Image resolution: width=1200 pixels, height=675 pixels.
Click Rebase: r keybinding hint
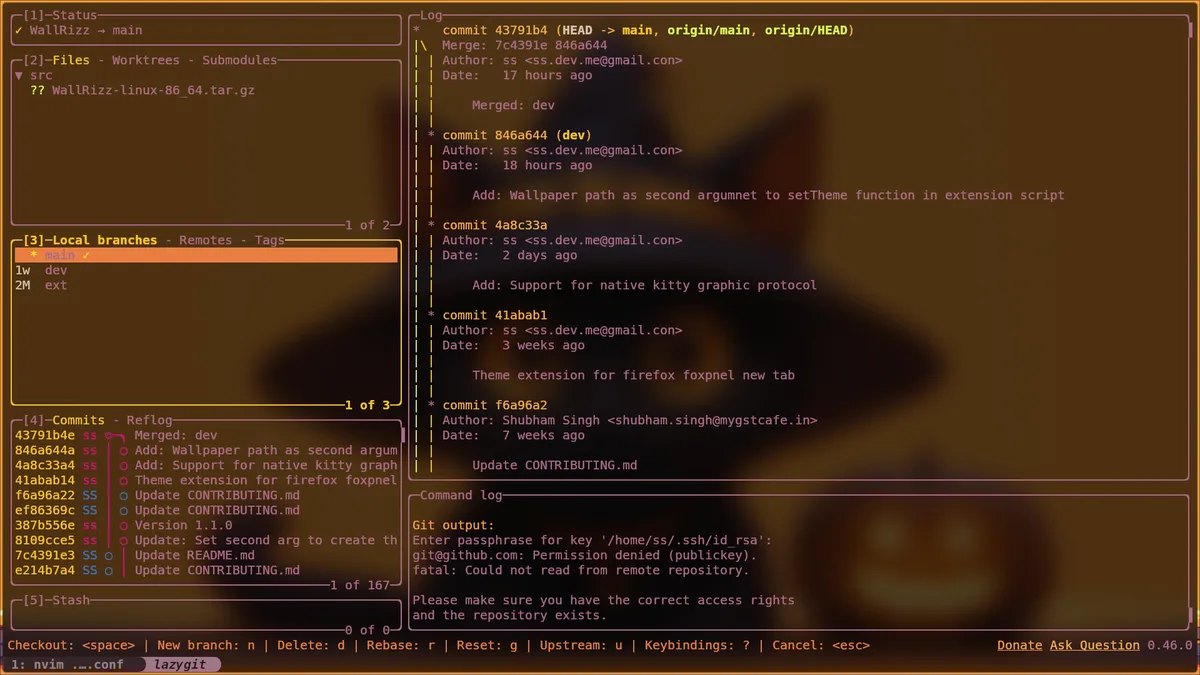[x=401, y=645]
